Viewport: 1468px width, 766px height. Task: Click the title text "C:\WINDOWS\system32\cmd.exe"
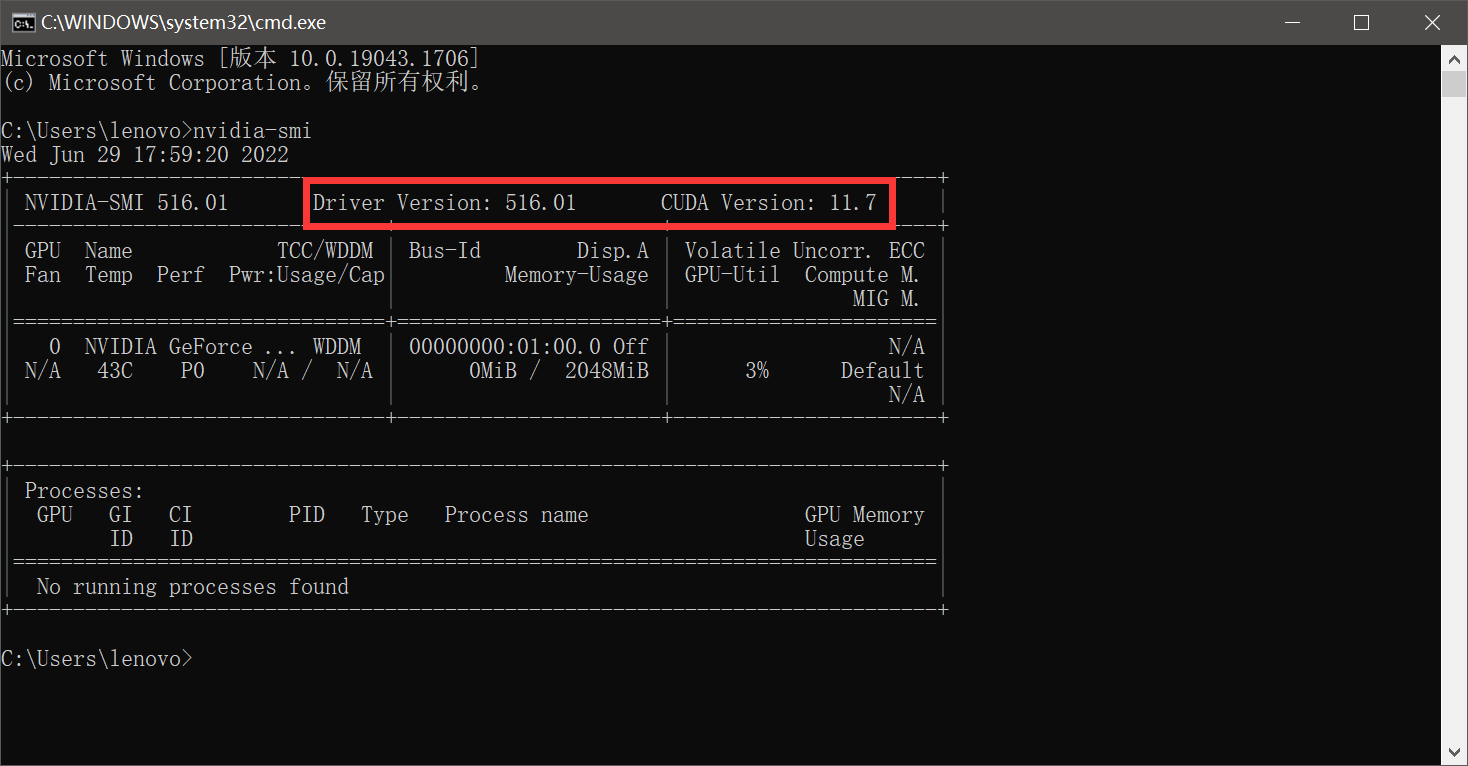tap(183, 22)
